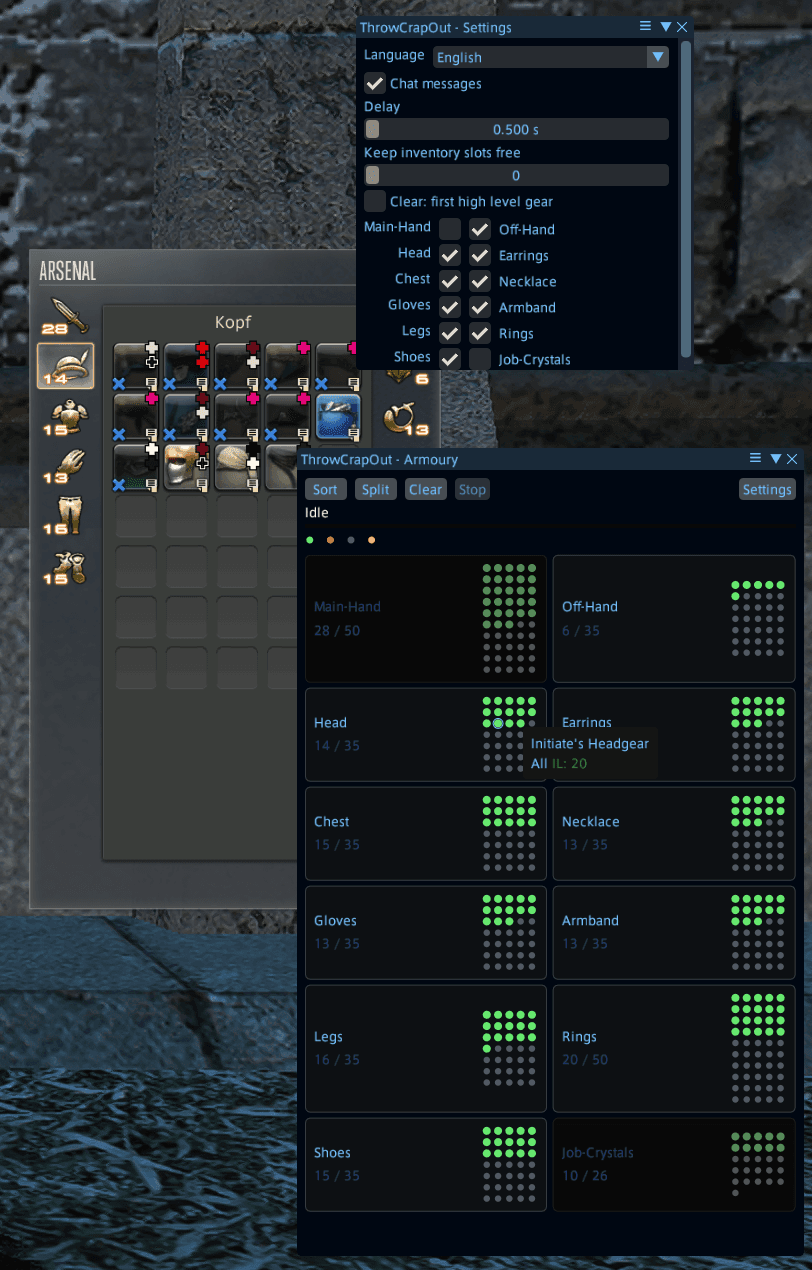
Task: Click the Sort button in Armoury
Action: click(325, 489)
